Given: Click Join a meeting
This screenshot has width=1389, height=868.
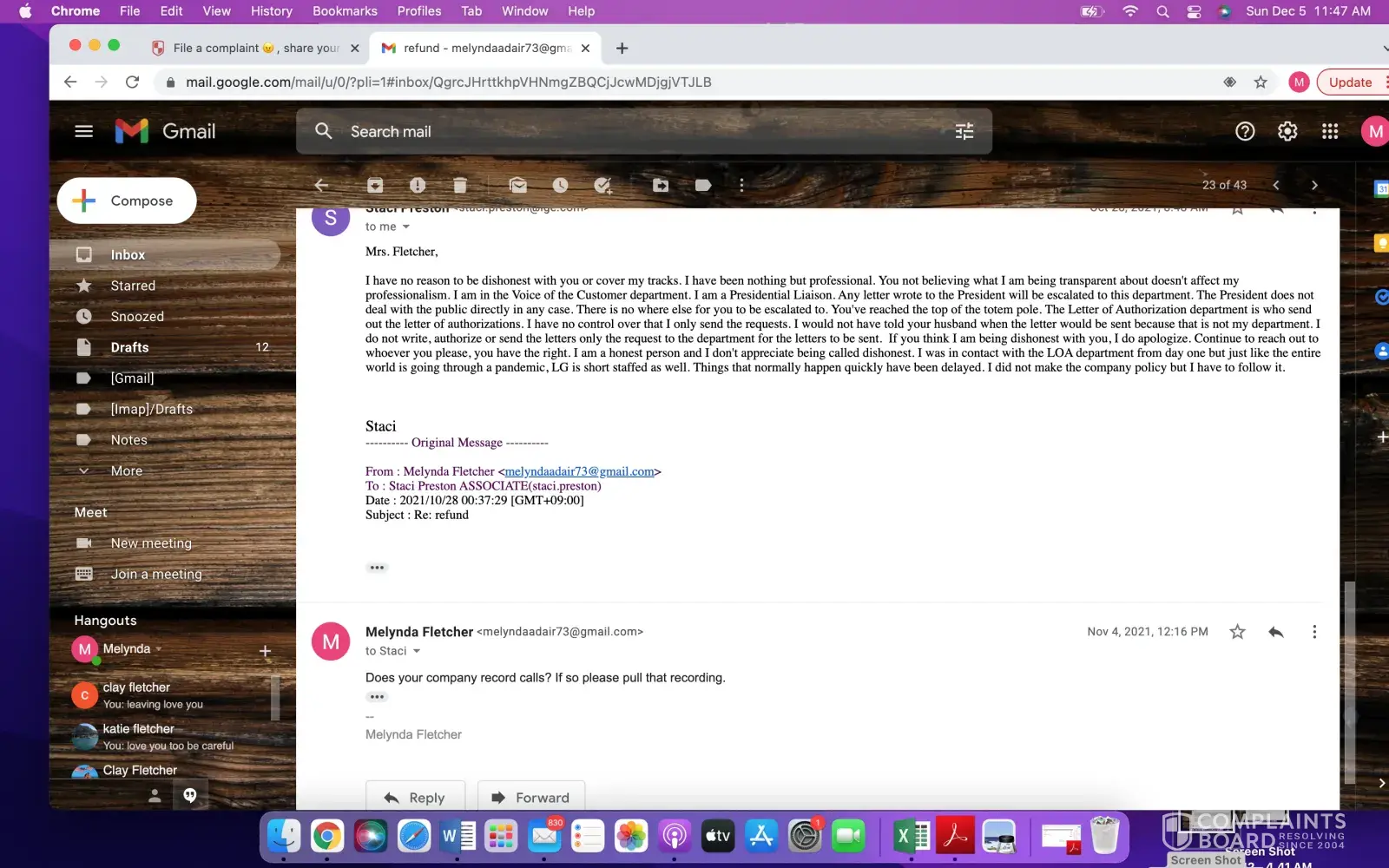Looking at the screenshot, I should (155, 575).
